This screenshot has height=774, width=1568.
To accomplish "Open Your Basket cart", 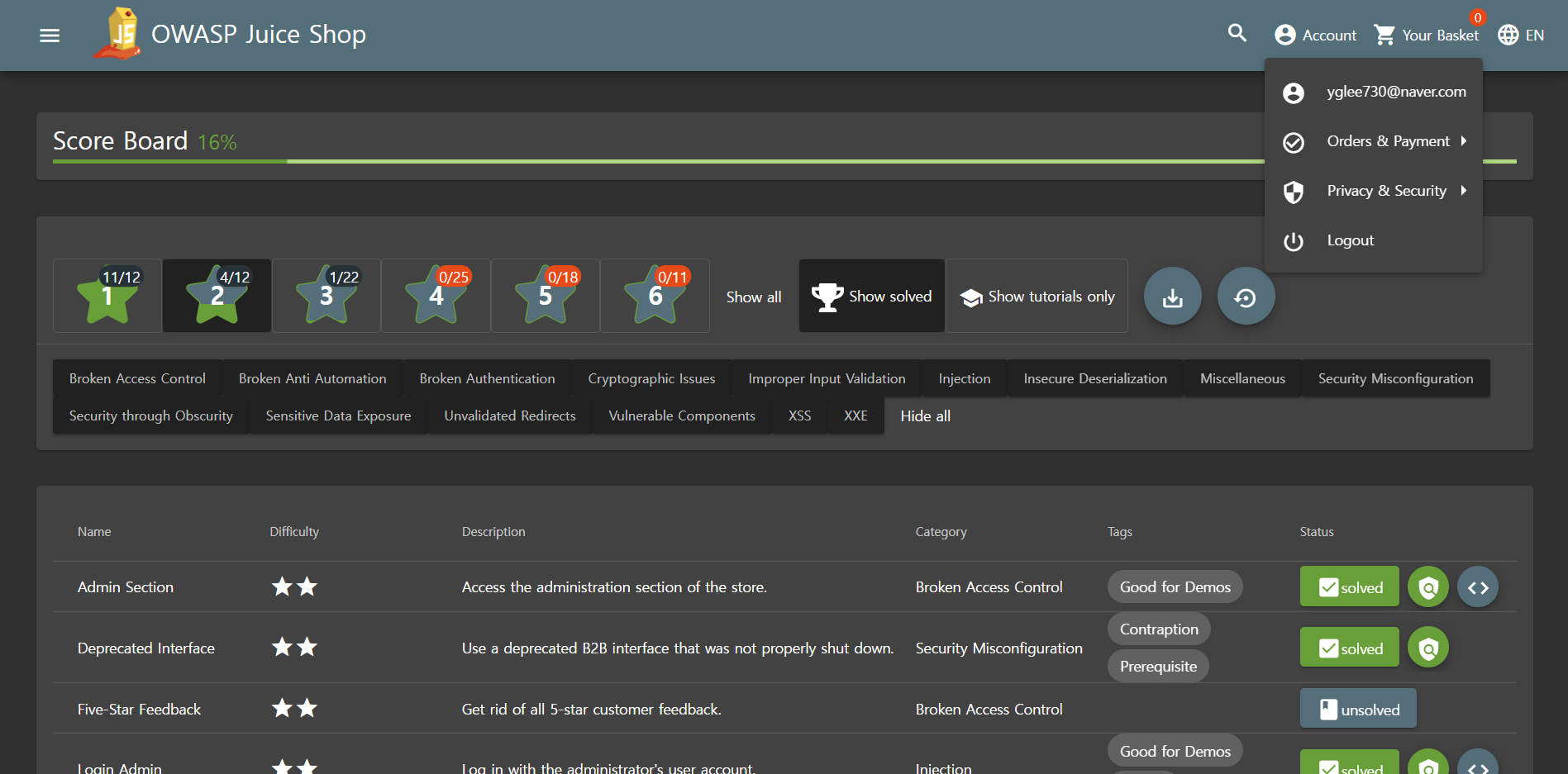I will [x=1426, y=35].
